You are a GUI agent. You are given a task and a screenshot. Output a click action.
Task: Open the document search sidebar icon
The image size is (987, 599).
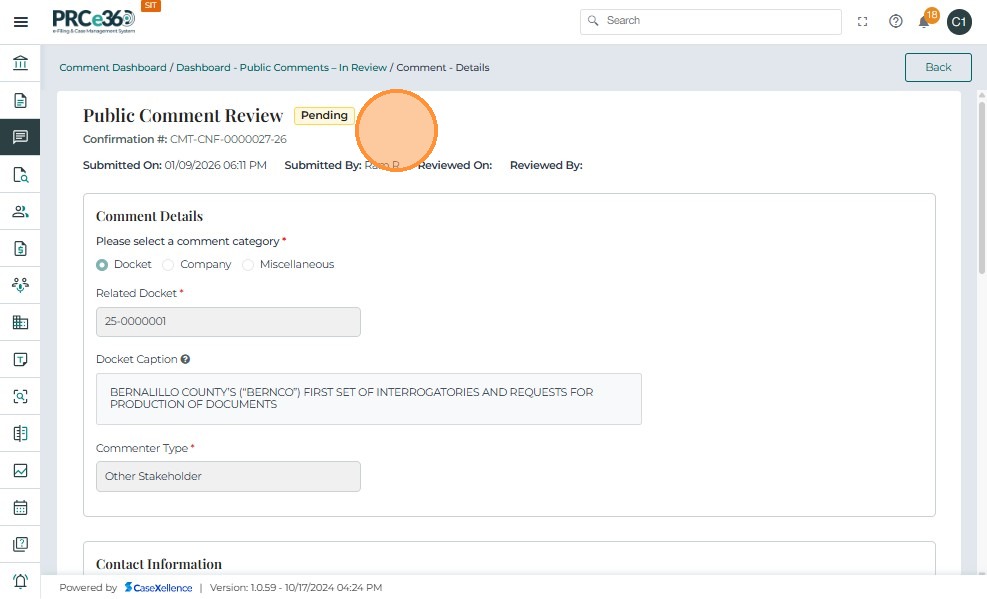20,174
